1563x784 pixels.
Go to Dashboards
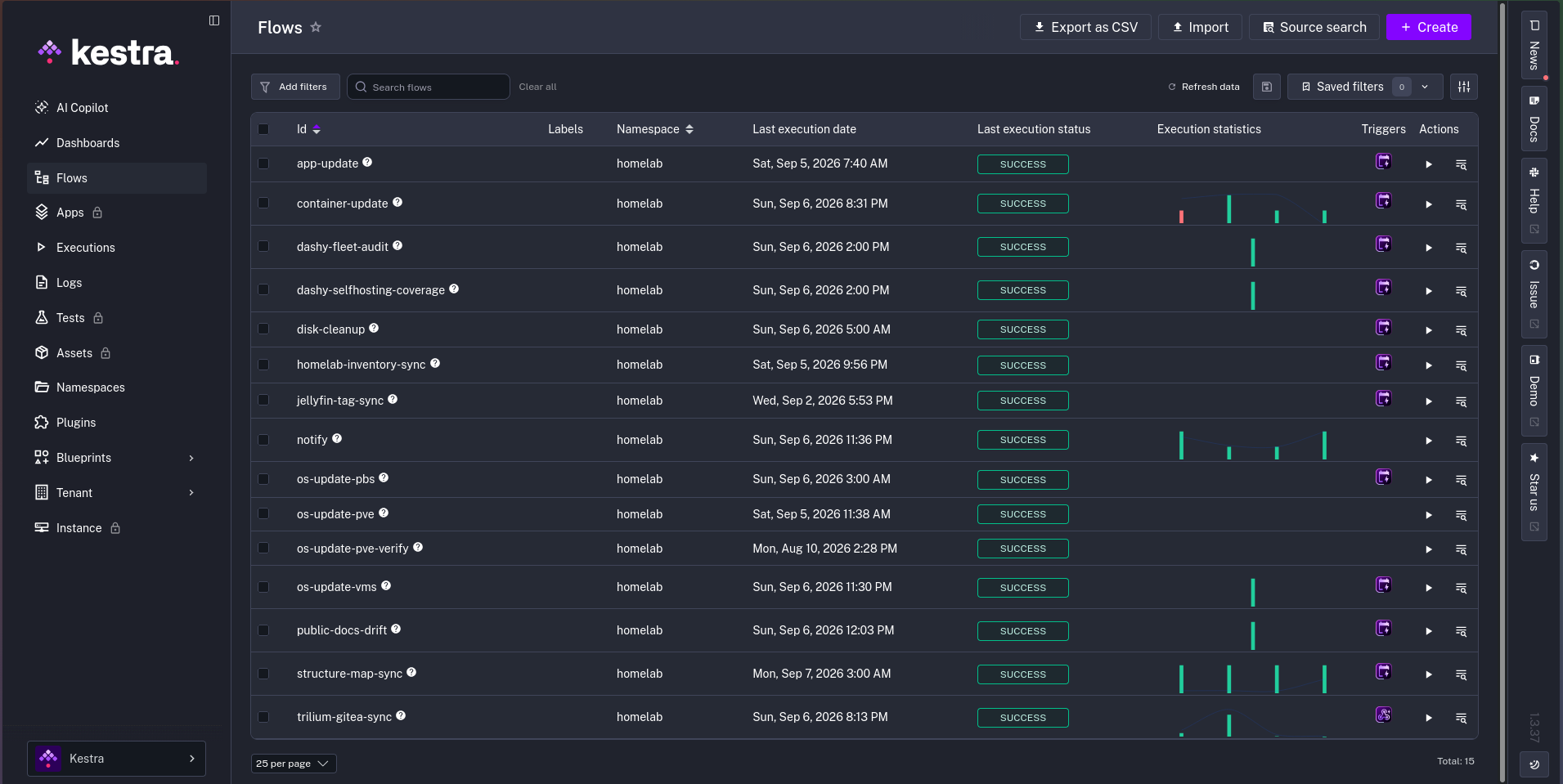tap(116, 143)
